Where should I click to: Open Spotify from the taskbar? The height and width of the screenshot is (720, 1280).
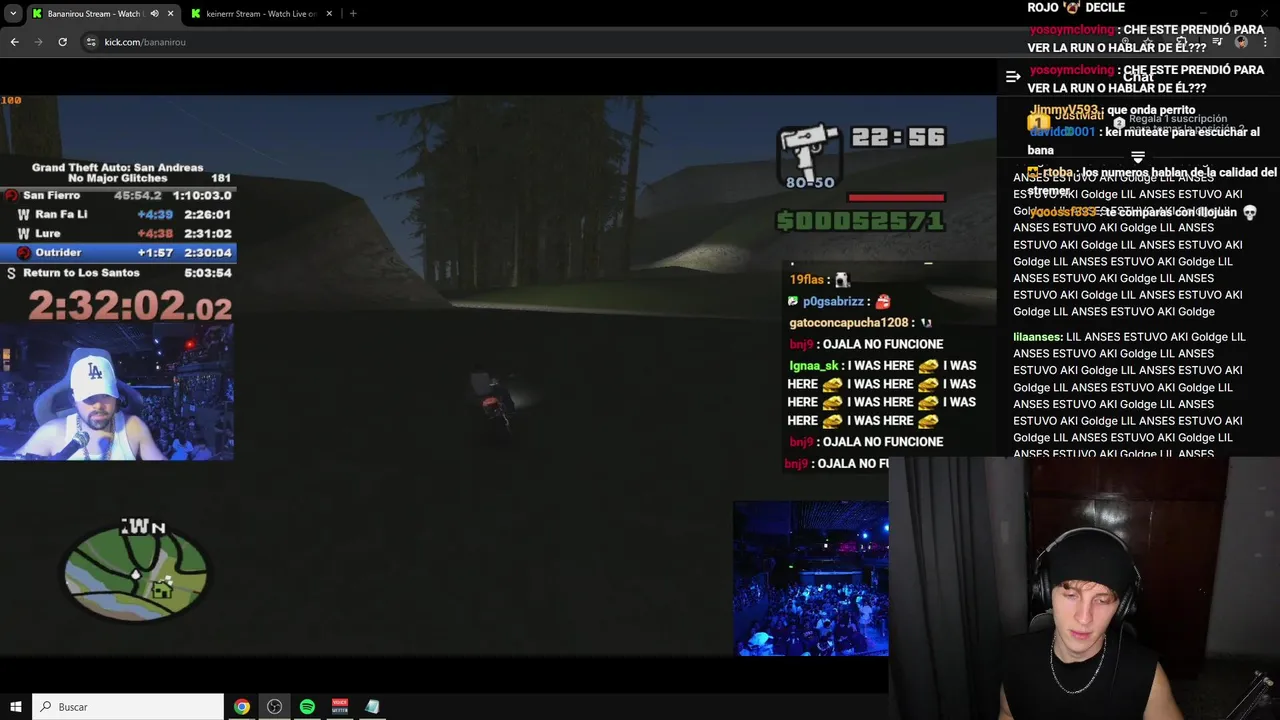pyautogui.click(x=307, y=707)
